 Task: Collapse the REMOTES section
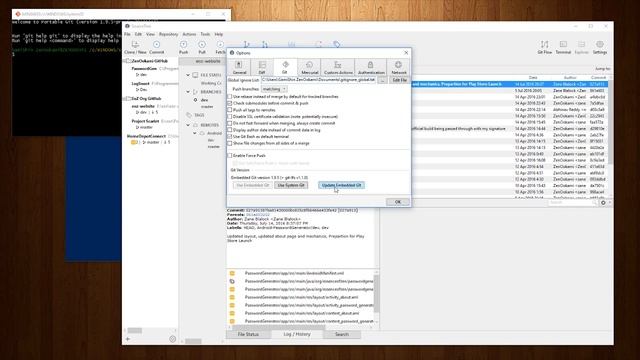pyautogui.click(x=188, y=125)
